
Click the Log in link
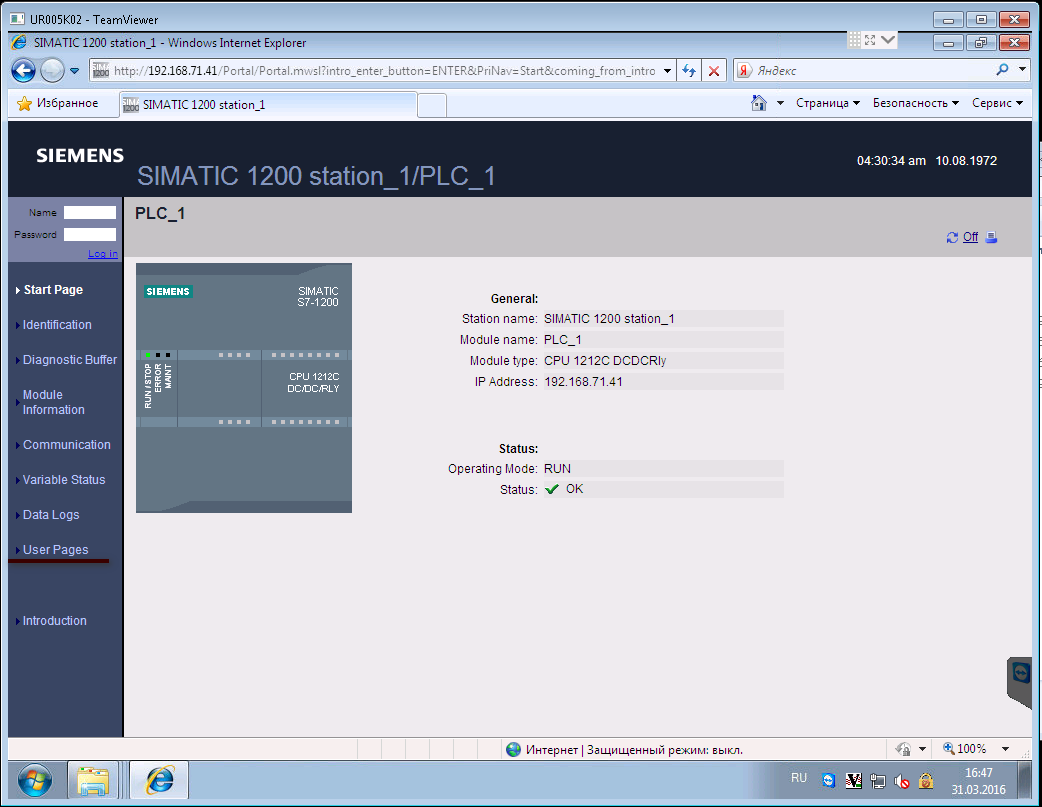102,254
